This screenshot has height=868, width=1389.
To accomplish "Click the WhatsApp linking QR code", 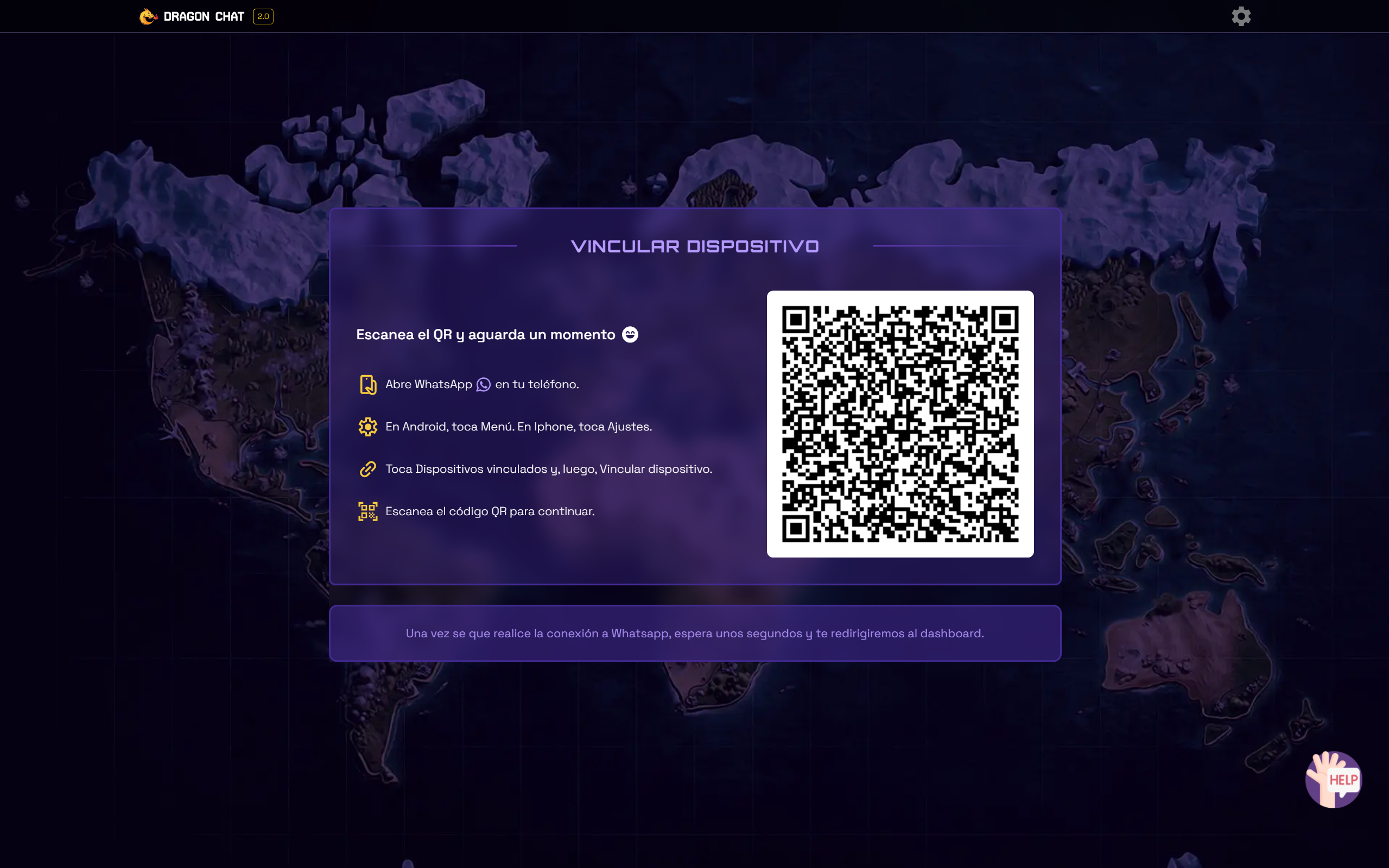I will coord(900,423).
